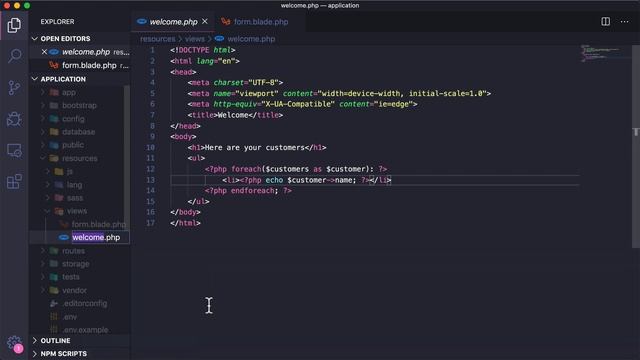This screenshot has height=360, width=640.
Task: Expand the public folder
Action: [77, 145]
